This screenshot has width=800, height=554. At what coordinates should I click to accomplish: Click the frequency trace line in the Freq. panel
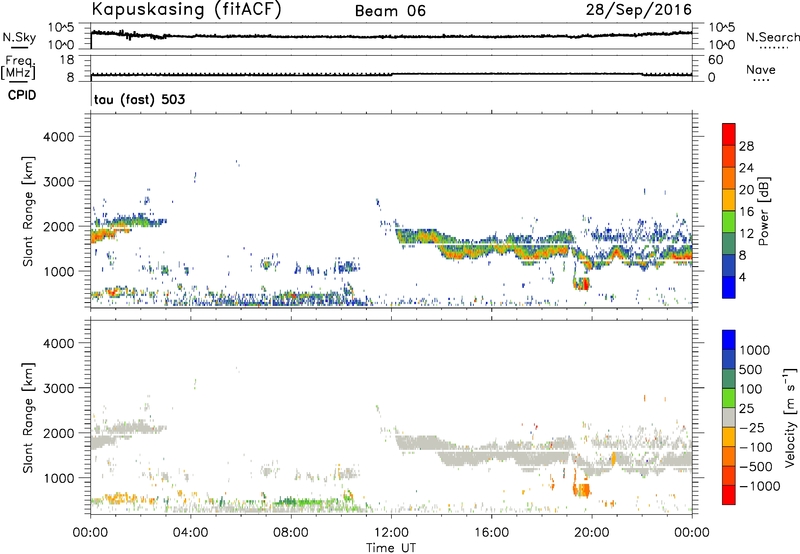tap(391, 74)
